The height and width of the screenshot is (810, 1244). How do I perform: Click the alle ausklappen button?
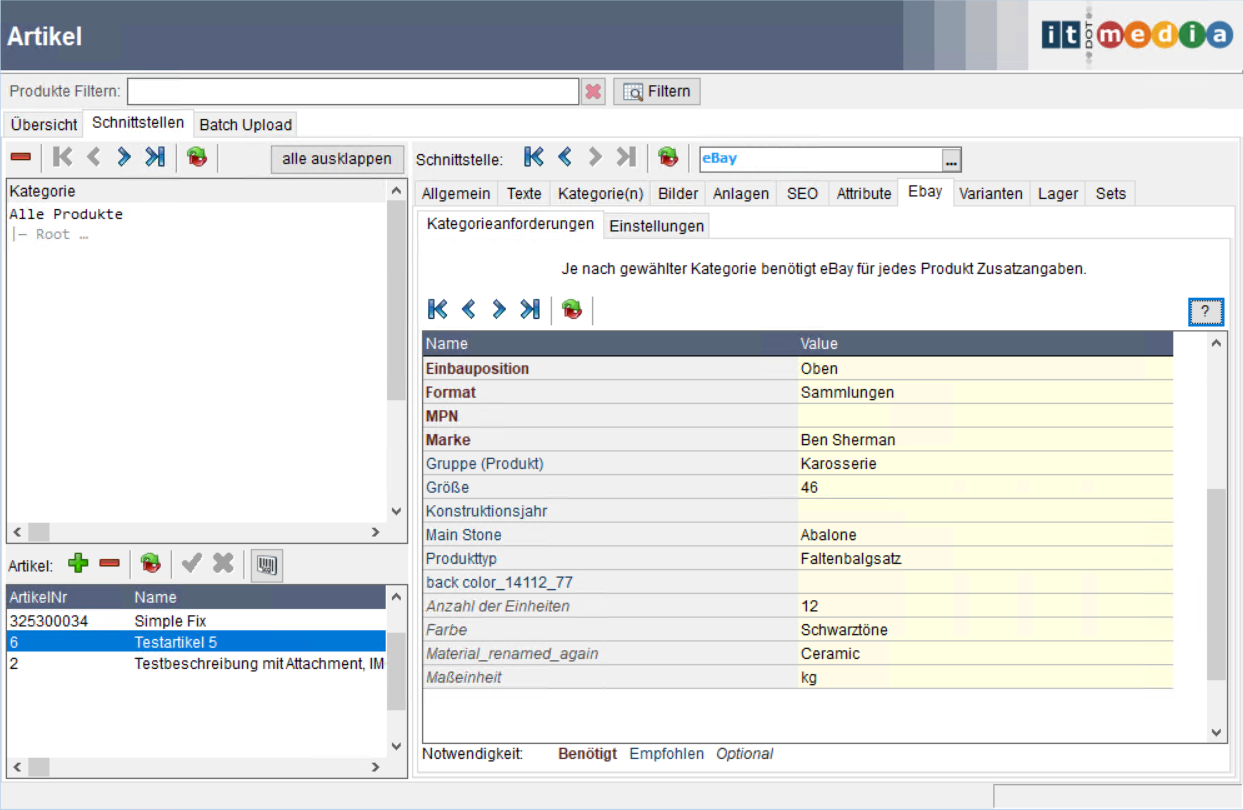click(337, 159)
